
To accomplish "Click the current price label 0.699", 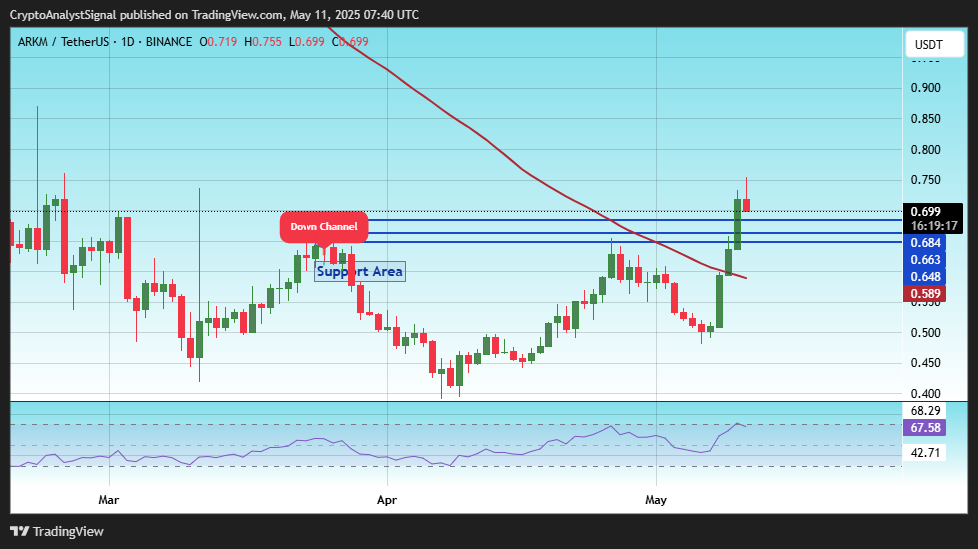I will point(926,212).
